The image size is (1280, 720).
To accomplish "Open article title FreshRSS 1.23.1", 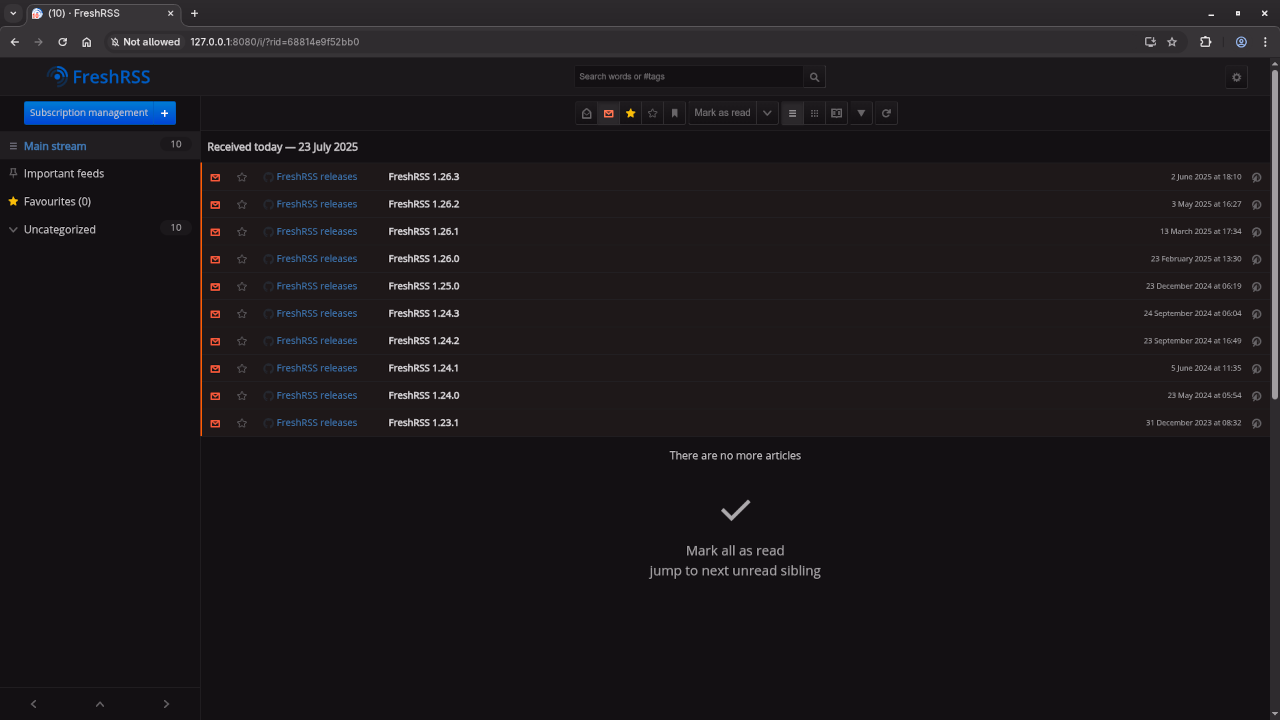I will (x=424, y=423).
